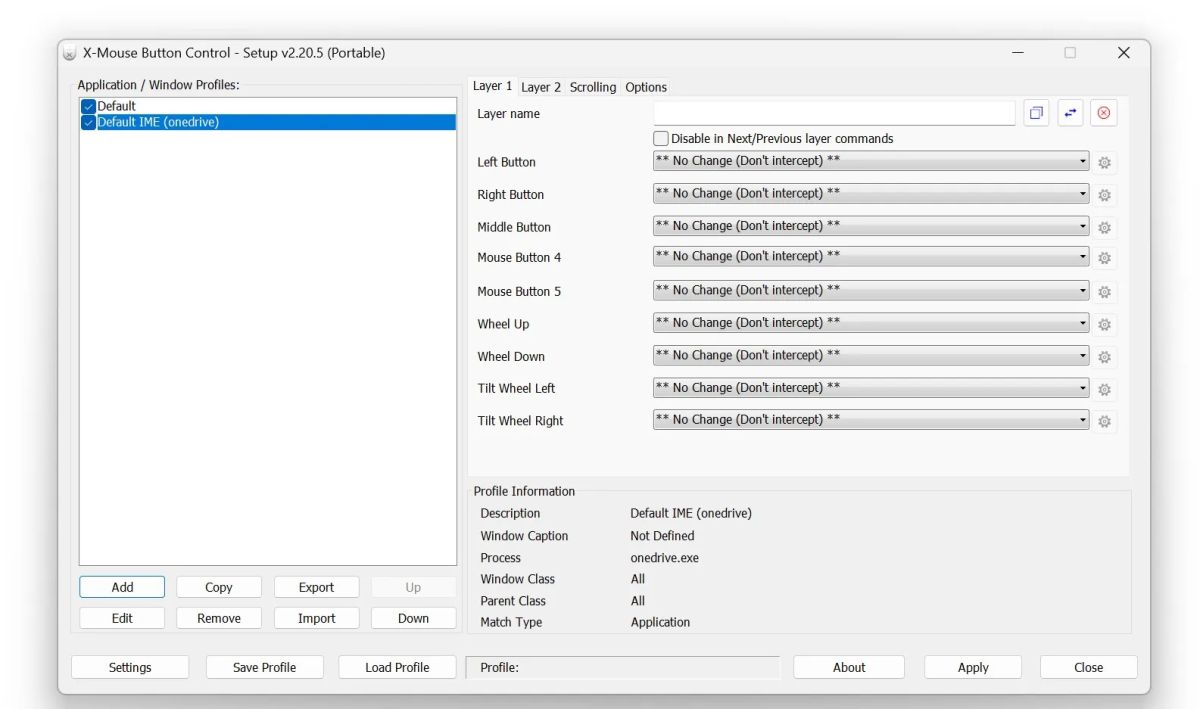Uncheck the Default profile checkbox
Screen dimensions: 1200x709
(88, 105)
